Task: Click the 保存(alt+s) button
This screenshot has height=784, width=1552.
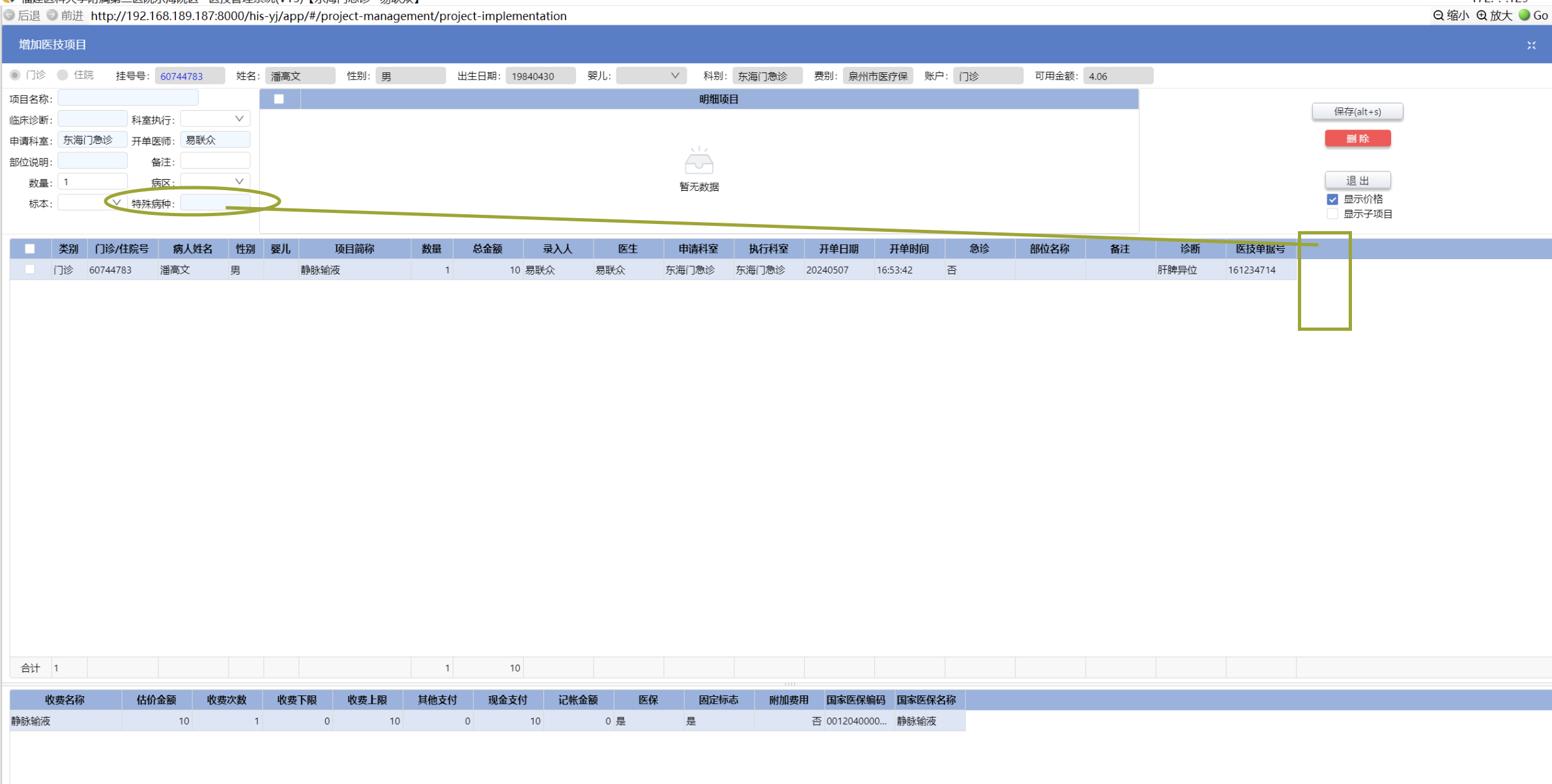Action: [x=1357, y=111]
